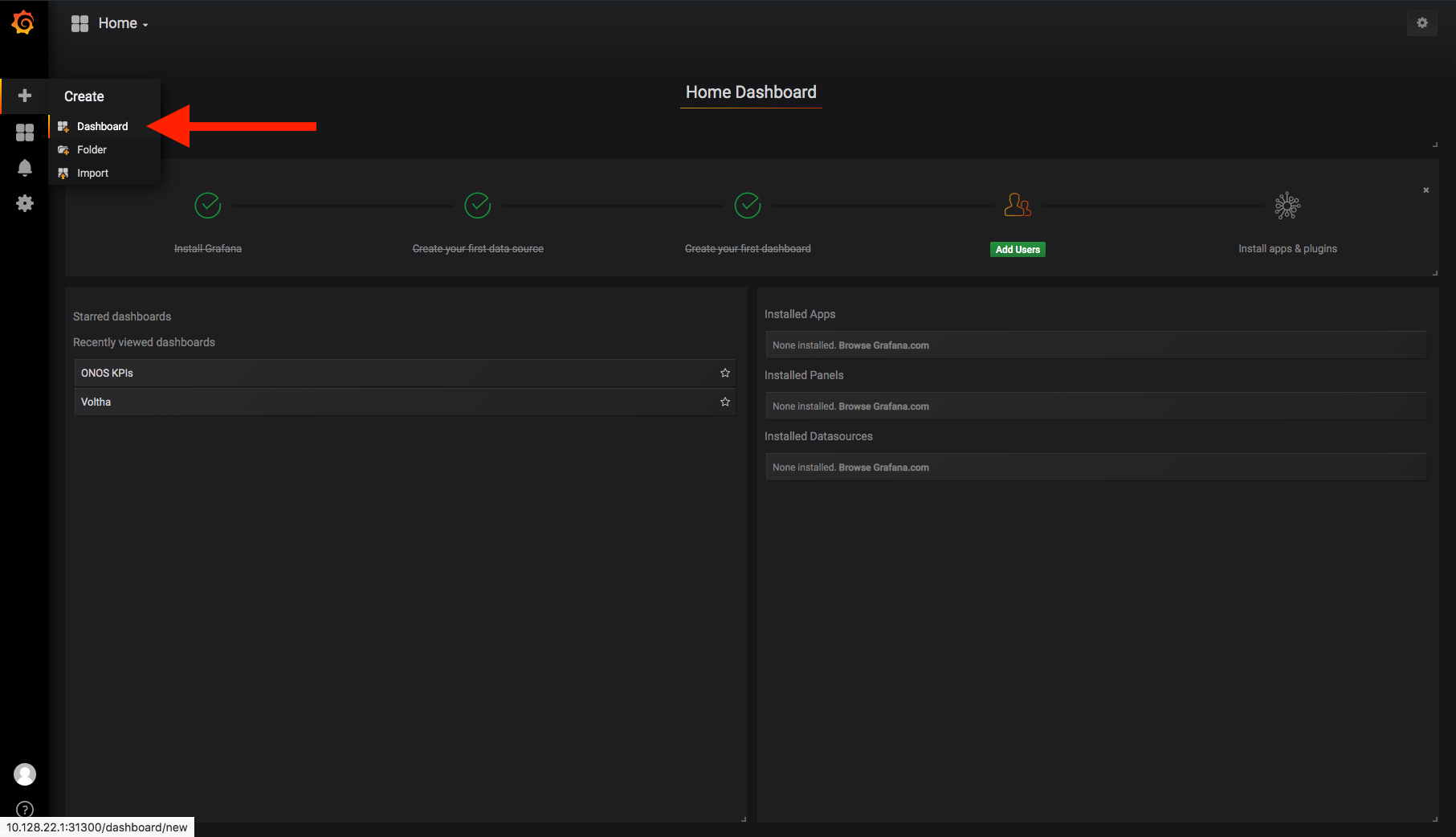This screenshot has width=1456, height=837.
Task: Click the Install Grafana checkmark icon
Action: [x=208, y=206]
